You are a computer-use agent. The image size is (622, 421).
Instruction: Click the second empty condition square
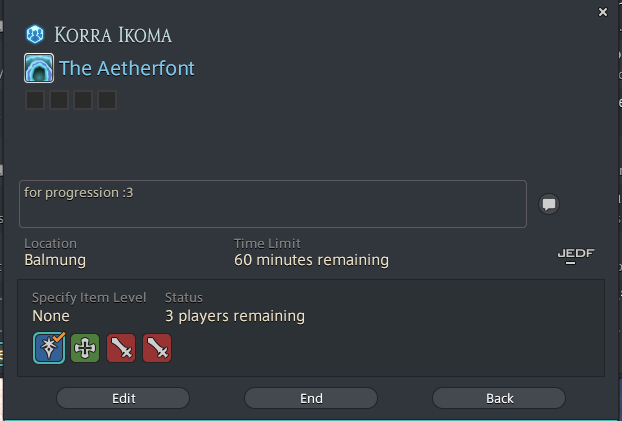[x=59, y=100]
